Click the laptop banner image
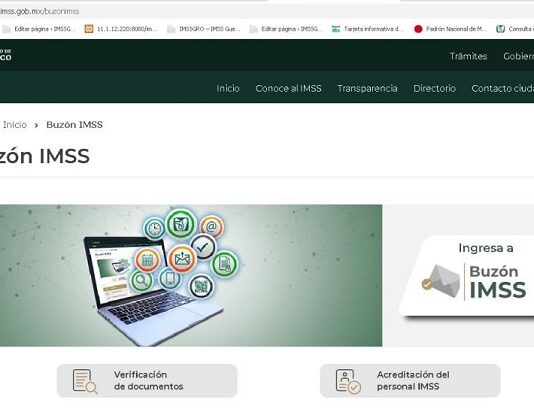Image resolution: width=534 pixels, height=412 pixels. click(x=191, y=275)
